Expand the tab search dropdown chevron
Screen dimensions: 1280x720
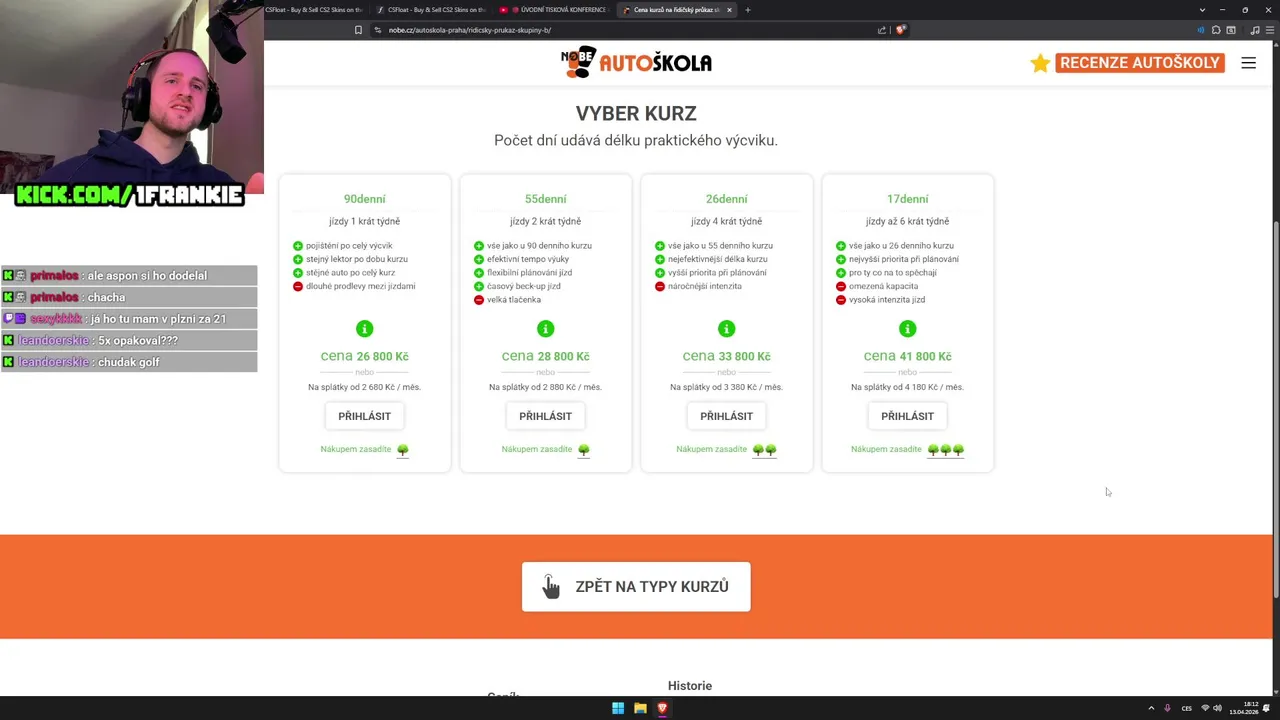click(x=1202, y=10)
